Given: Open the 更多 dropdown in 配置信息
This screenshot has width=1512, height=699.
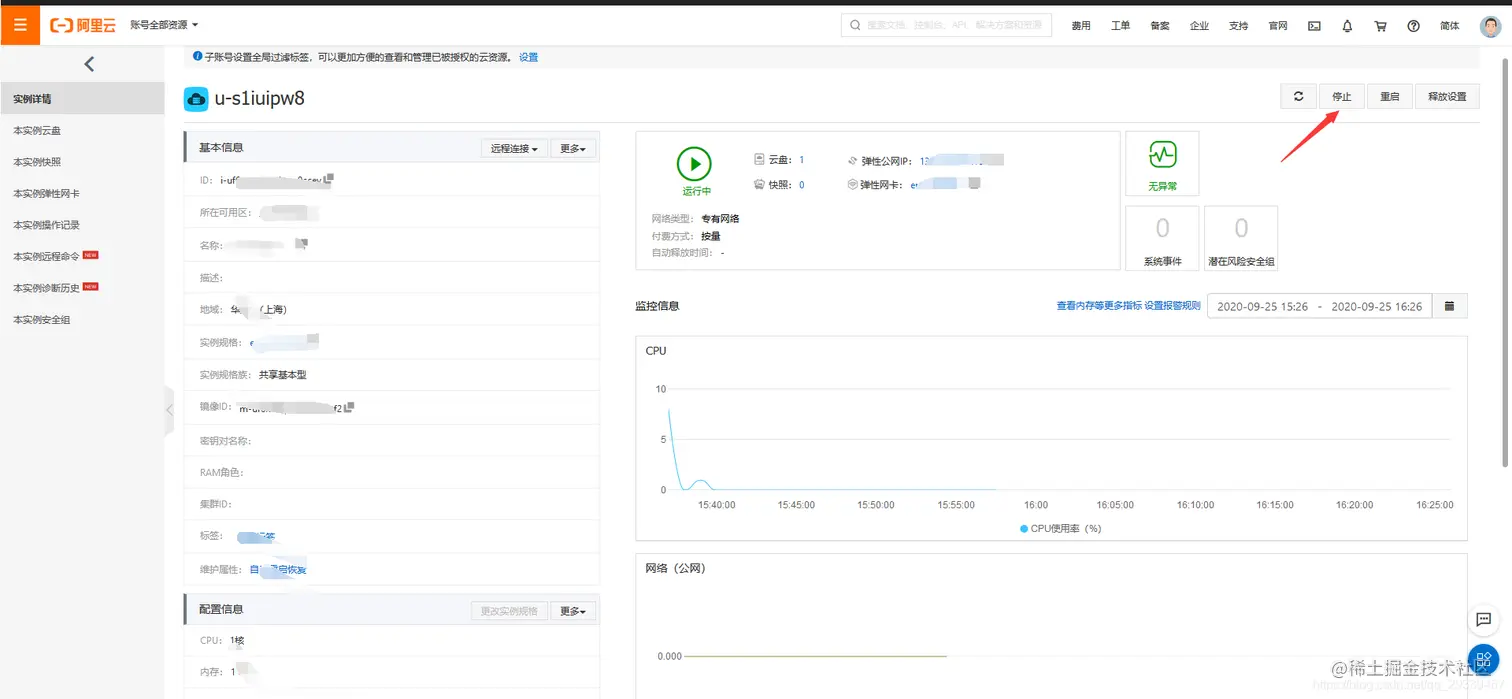Looking at the screenshot, I should 572,610.
